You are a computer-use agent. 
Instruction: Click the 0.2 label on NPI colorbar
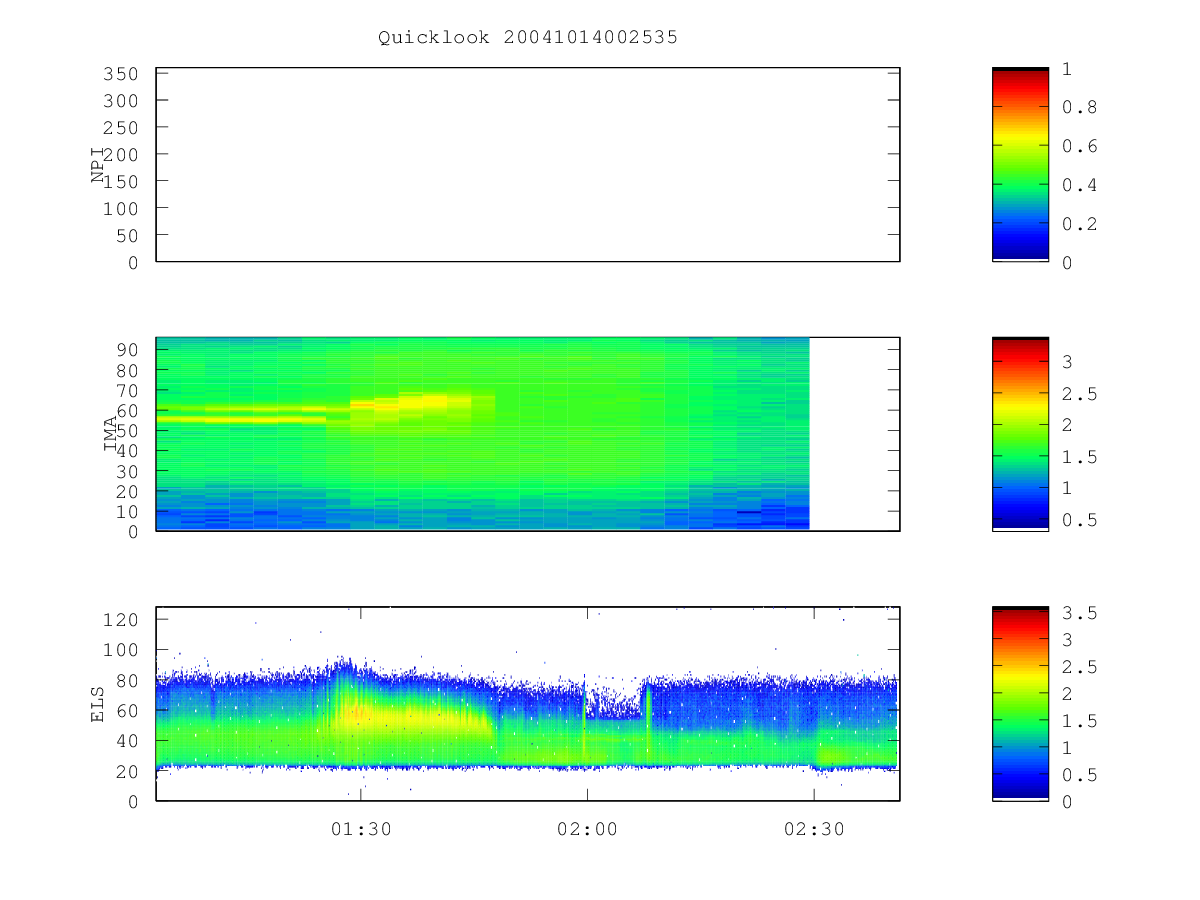pyautogui.click(x=1080, y=224)
